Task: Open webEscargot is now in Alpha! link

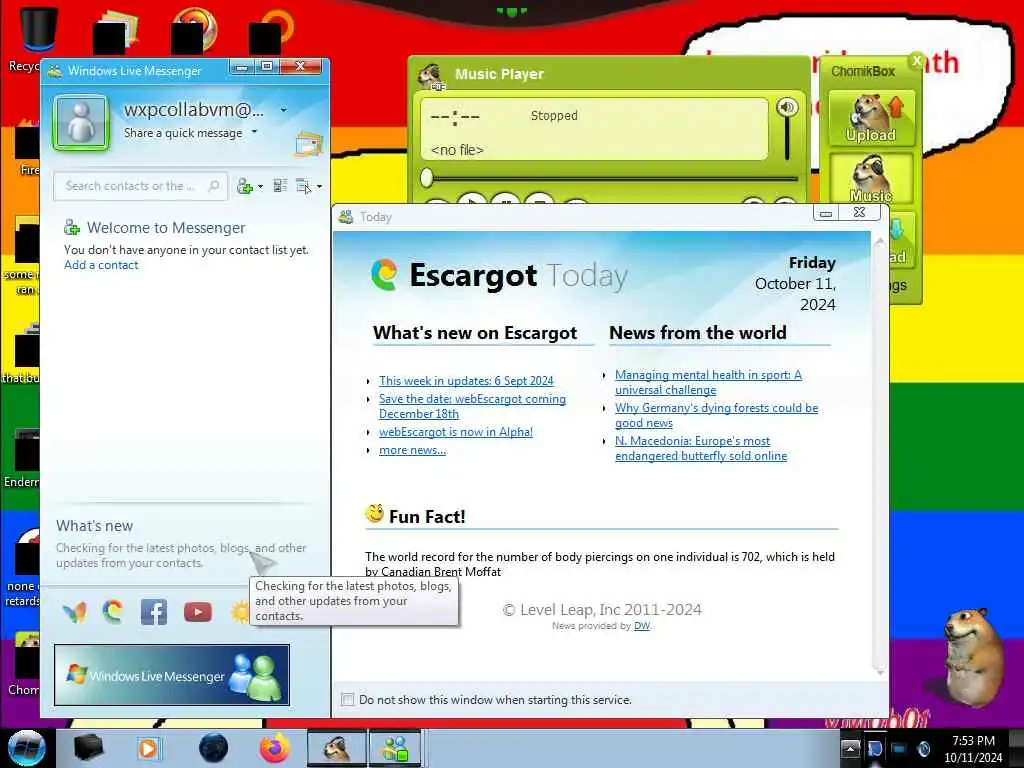Action: click(x=456, y=432)
